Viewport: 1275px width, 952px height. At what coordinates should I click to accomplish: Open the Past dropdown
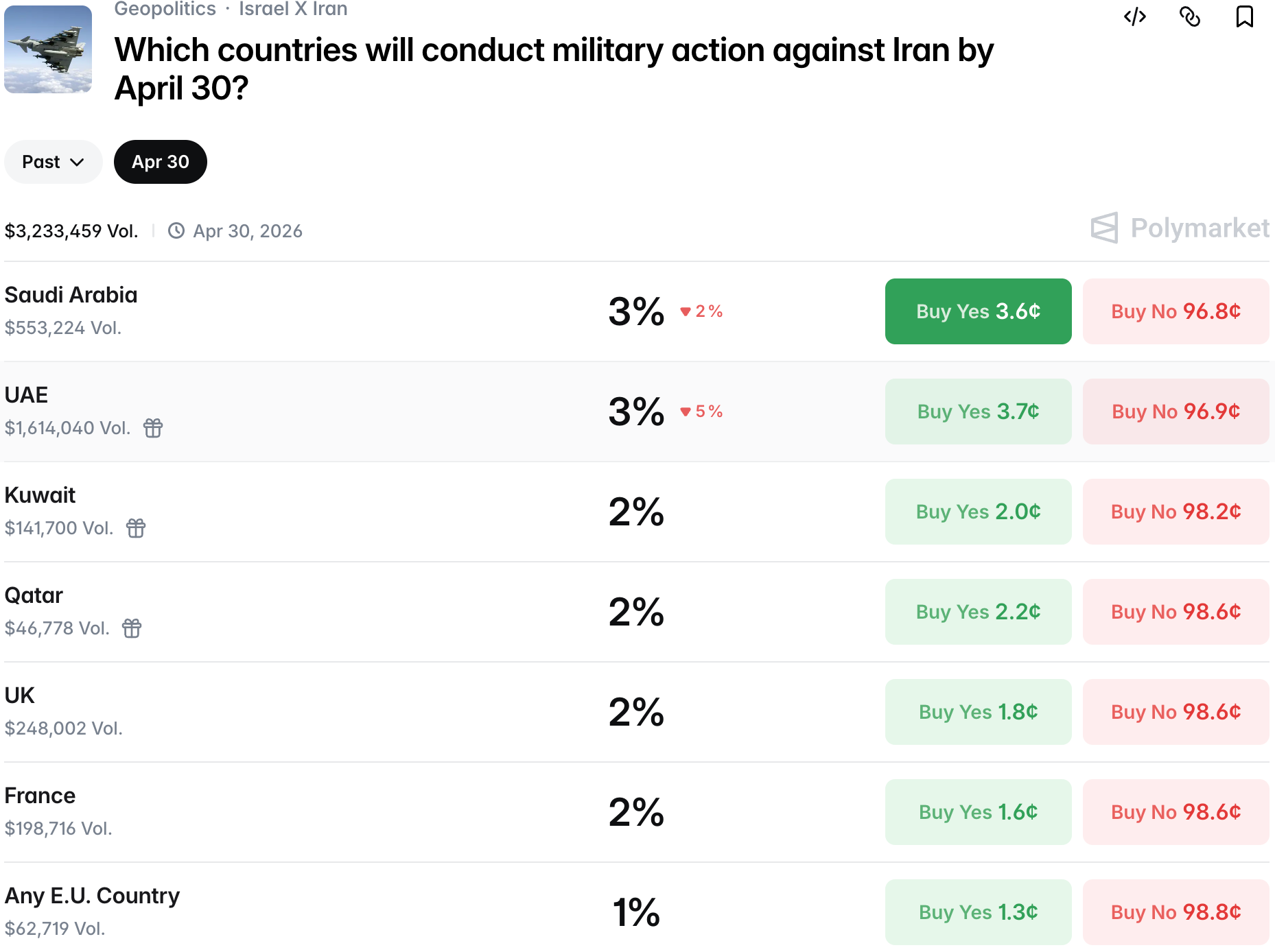coord(53,162)
